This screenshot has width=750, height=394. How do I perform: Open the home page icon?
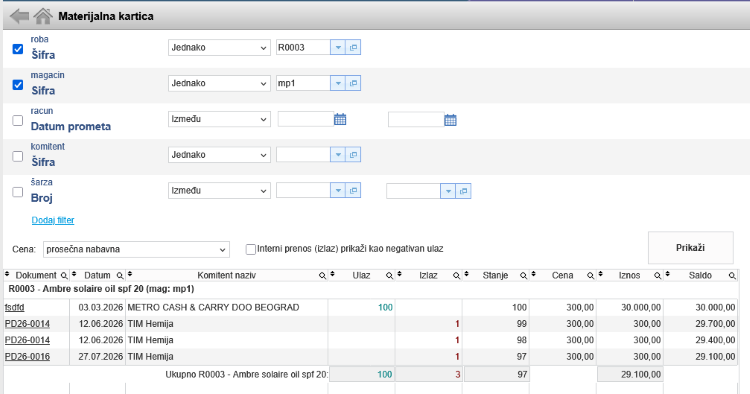coord(43,16)
